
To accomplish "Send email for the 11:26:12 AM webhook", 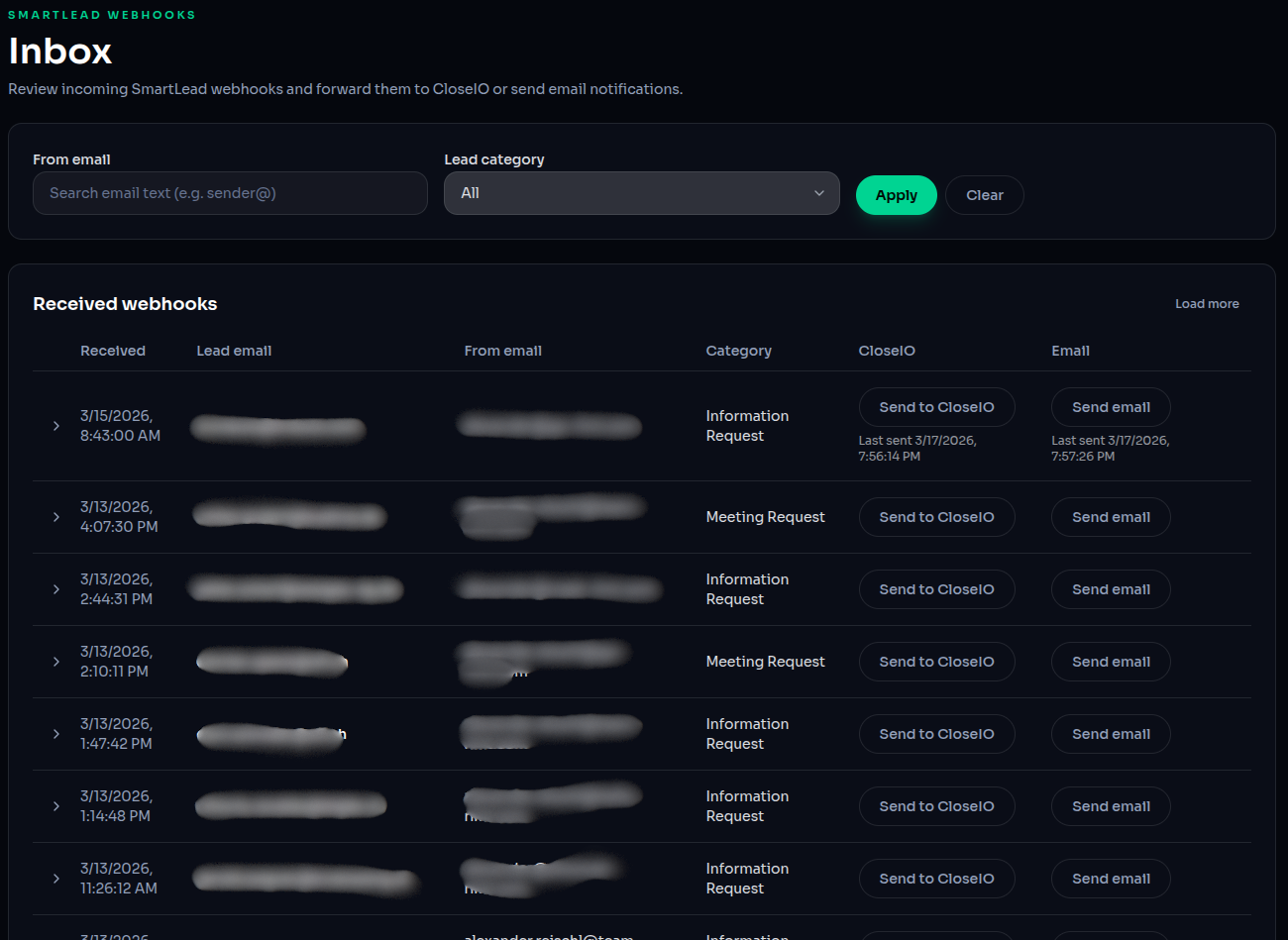I will tap(1111, 879).
